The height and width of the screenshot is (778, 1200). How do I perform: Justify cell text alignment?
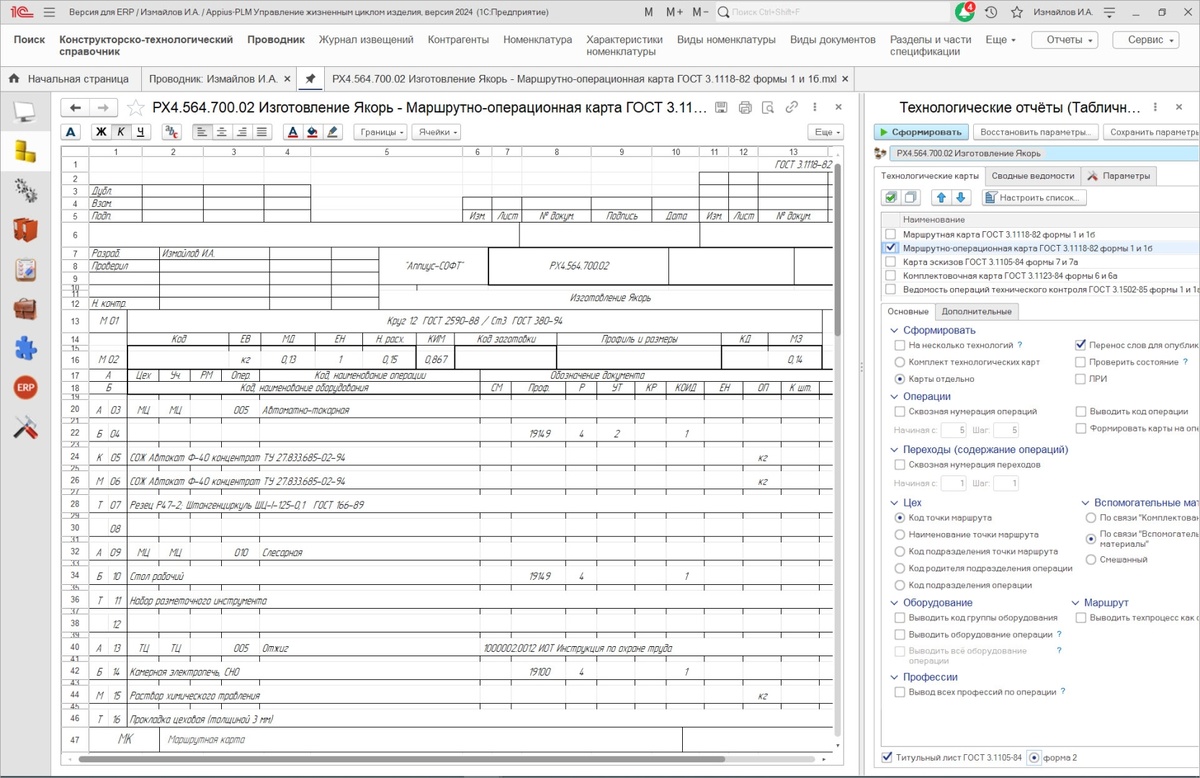[x=261, y=131]
